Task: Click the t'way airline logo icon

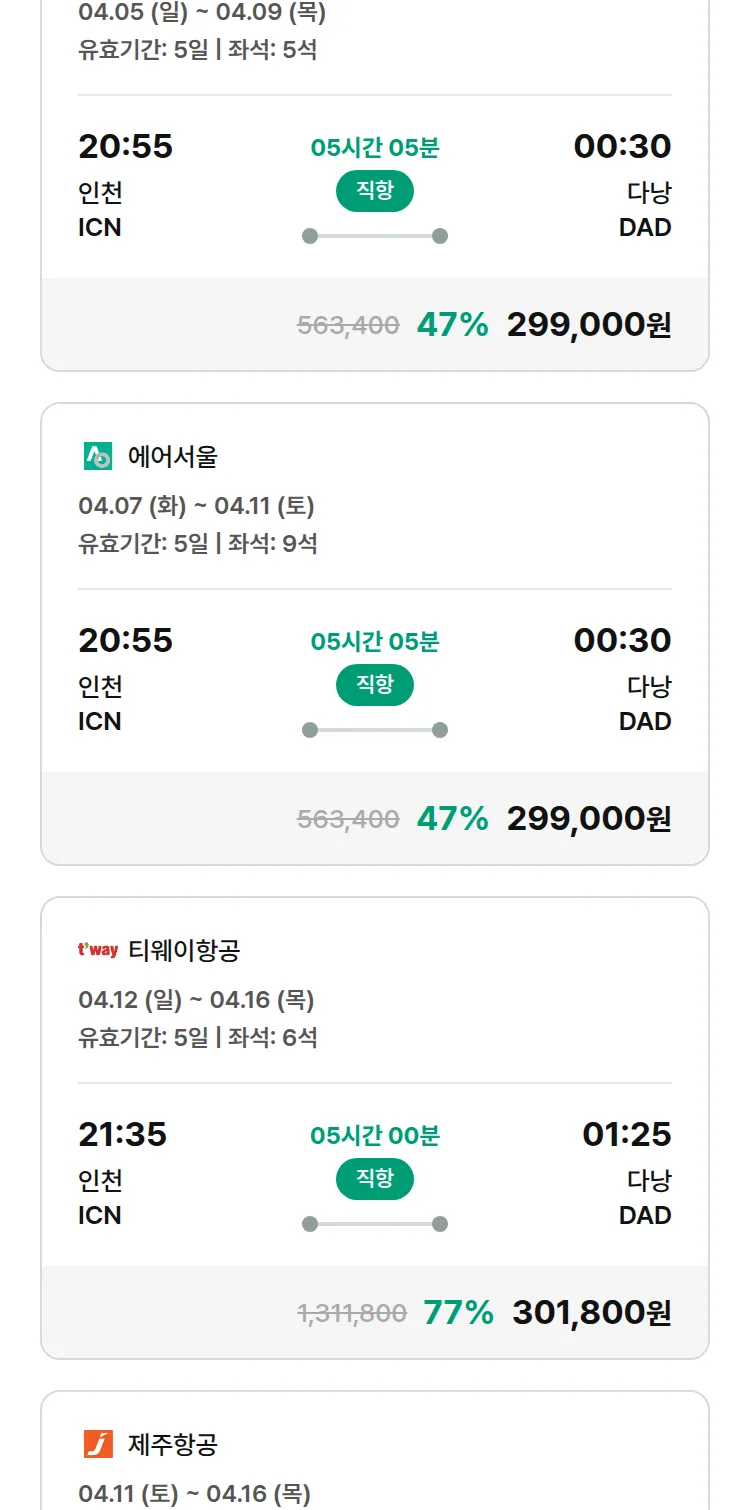Action: pyautogui.click(x=98, y=950)
